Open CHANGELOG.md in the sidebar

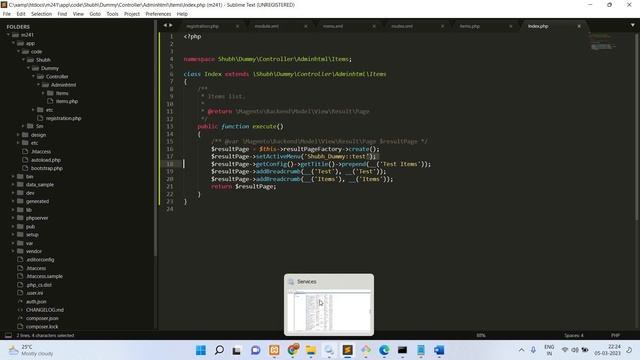click(44, 309)
